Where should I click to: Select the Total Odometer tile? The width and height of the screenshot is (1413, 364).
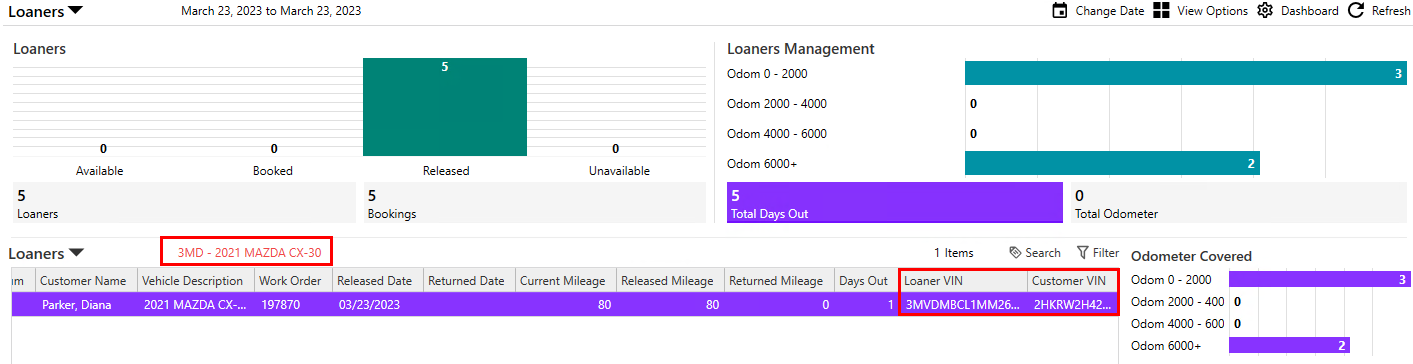coord(1239,202)
